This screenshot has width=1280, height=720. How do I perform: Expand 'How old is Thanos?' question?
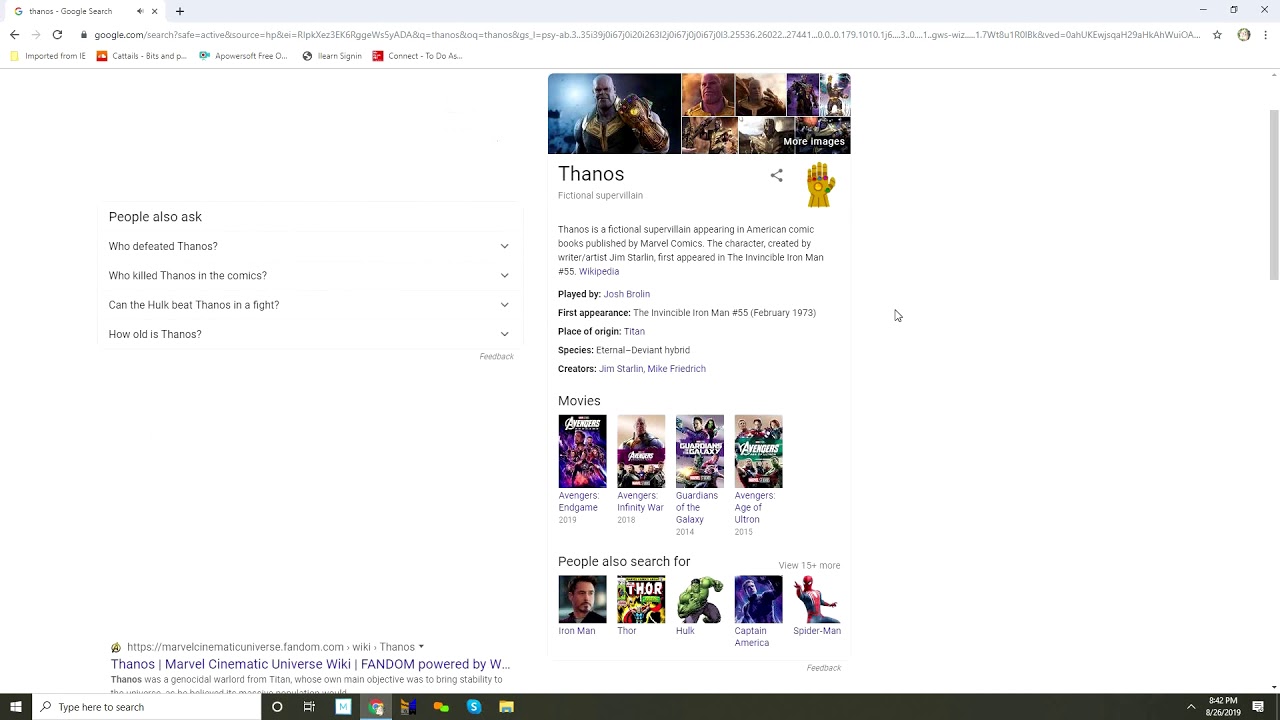tap(309, 334)
